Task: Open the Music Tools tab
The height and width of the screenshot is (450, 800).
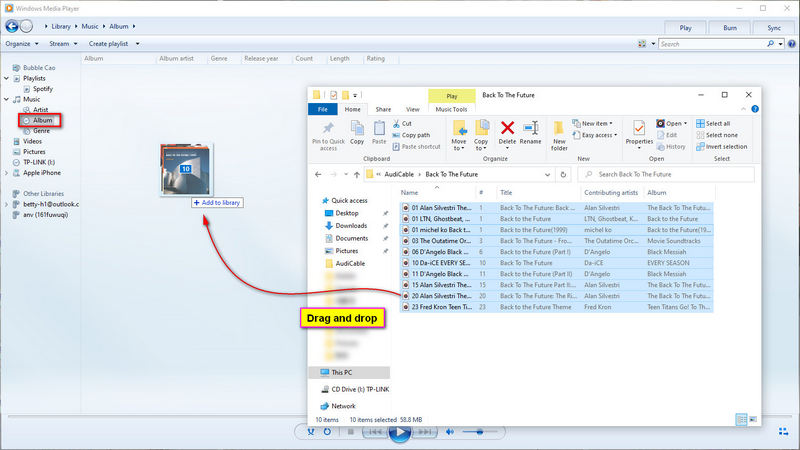Action: [451, 109]
